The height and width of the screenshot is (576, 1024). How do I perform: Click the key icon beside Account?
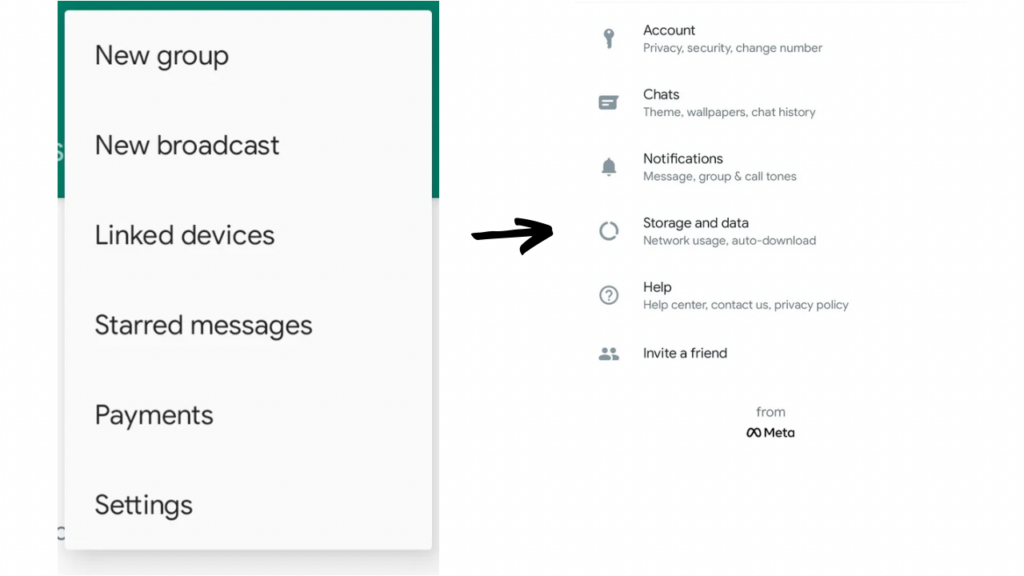pyautogui.click(x=608, y=39)
